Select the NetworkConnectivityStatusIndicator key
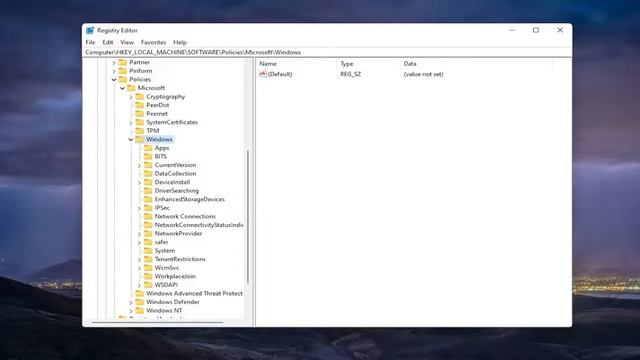Viewport: 640px width, 360px height. pos(198,225)
